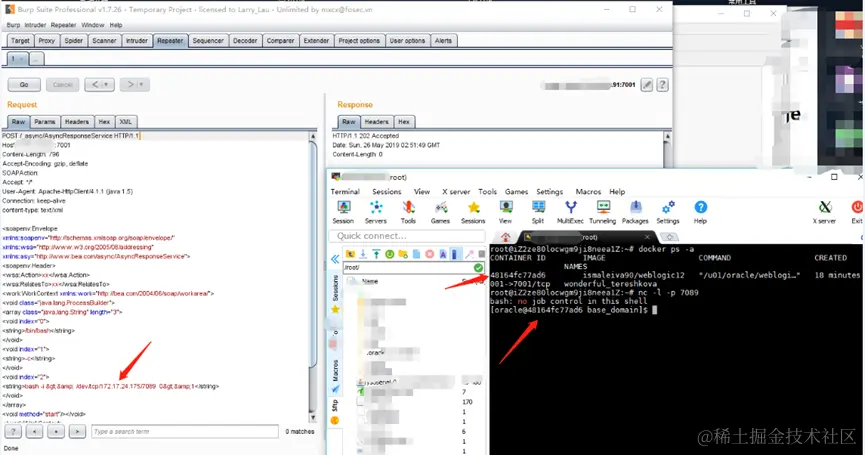Open the Session icon in MobaXterm toolbar

343,212
